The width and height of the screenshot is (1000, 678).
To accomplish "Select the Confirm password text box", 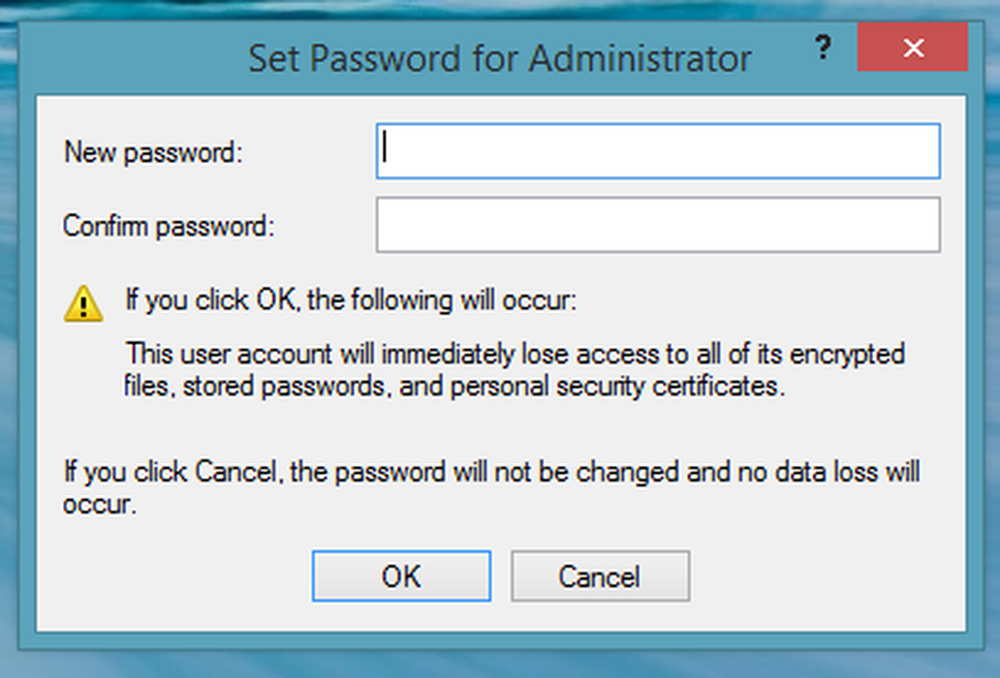I will pos(658,225).
